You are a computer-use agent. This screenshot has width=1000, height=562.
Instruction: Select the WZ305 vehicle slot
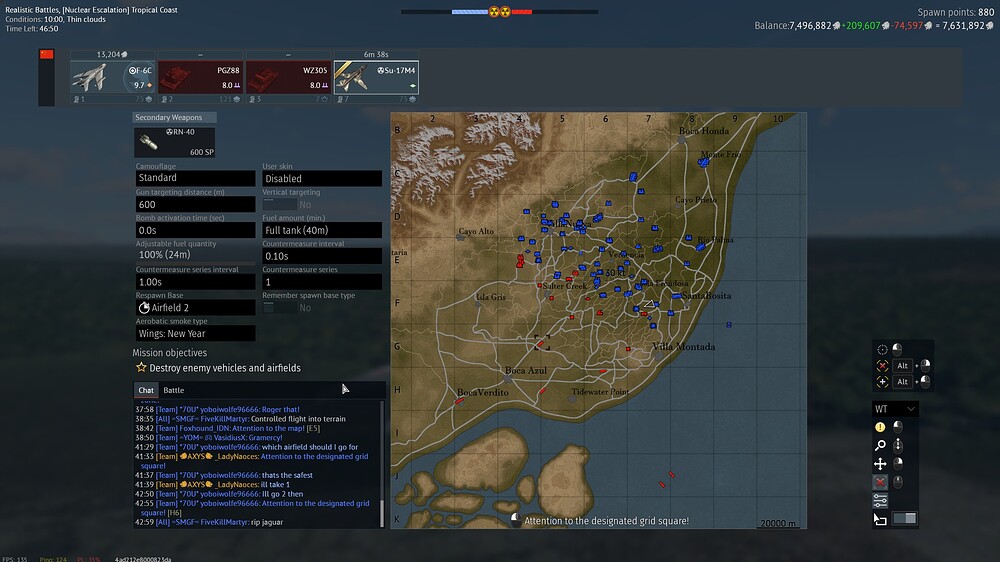point(288,77)
